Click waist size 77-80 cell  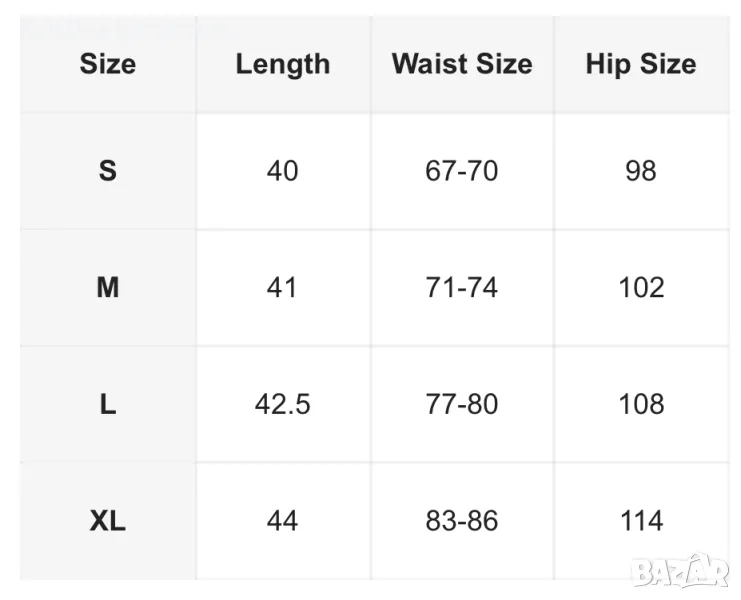point(462,404)
